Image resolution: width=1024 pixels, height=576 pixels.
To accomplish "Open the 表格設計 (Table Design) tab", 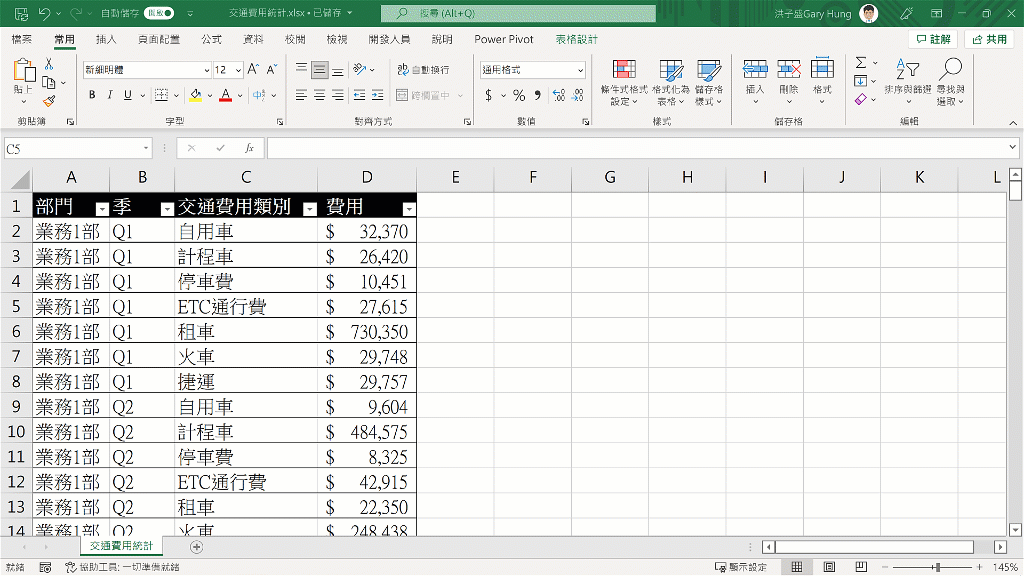I will tap(577, 39).
